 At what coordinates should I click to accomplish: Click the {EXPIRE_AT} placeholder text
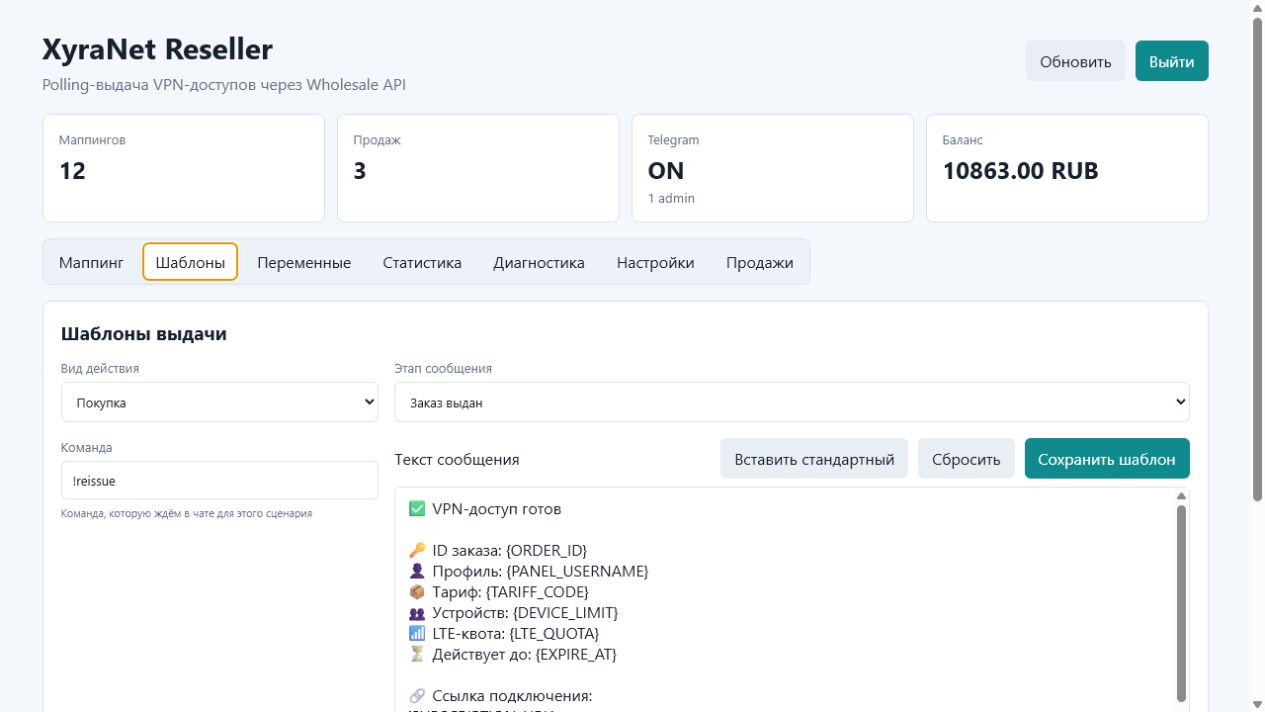[x=577, y=655]
